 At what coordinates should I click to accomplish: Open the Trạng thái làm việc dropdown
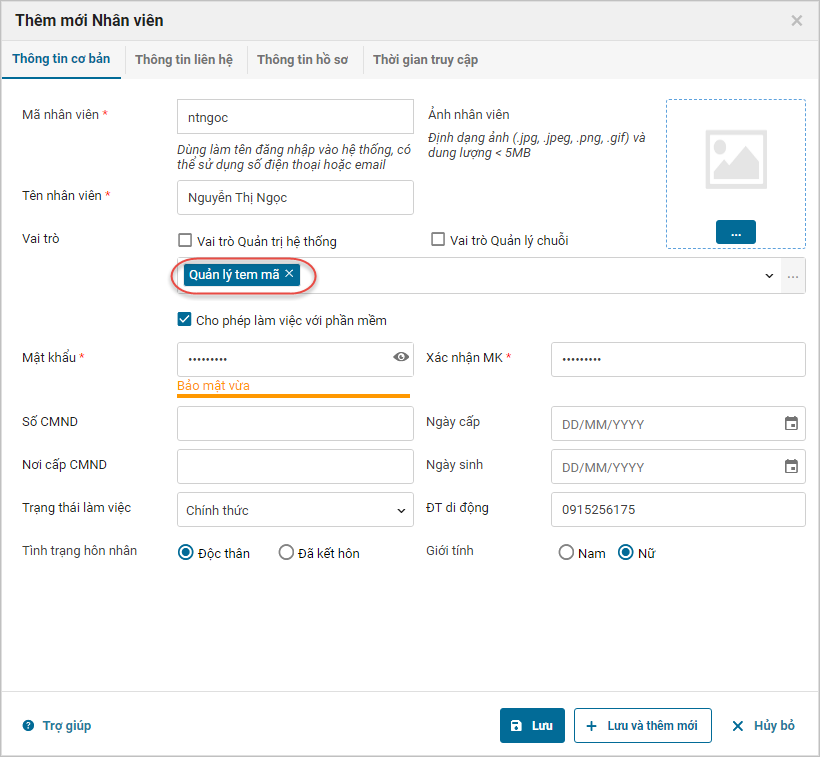(x=294, y=510)
